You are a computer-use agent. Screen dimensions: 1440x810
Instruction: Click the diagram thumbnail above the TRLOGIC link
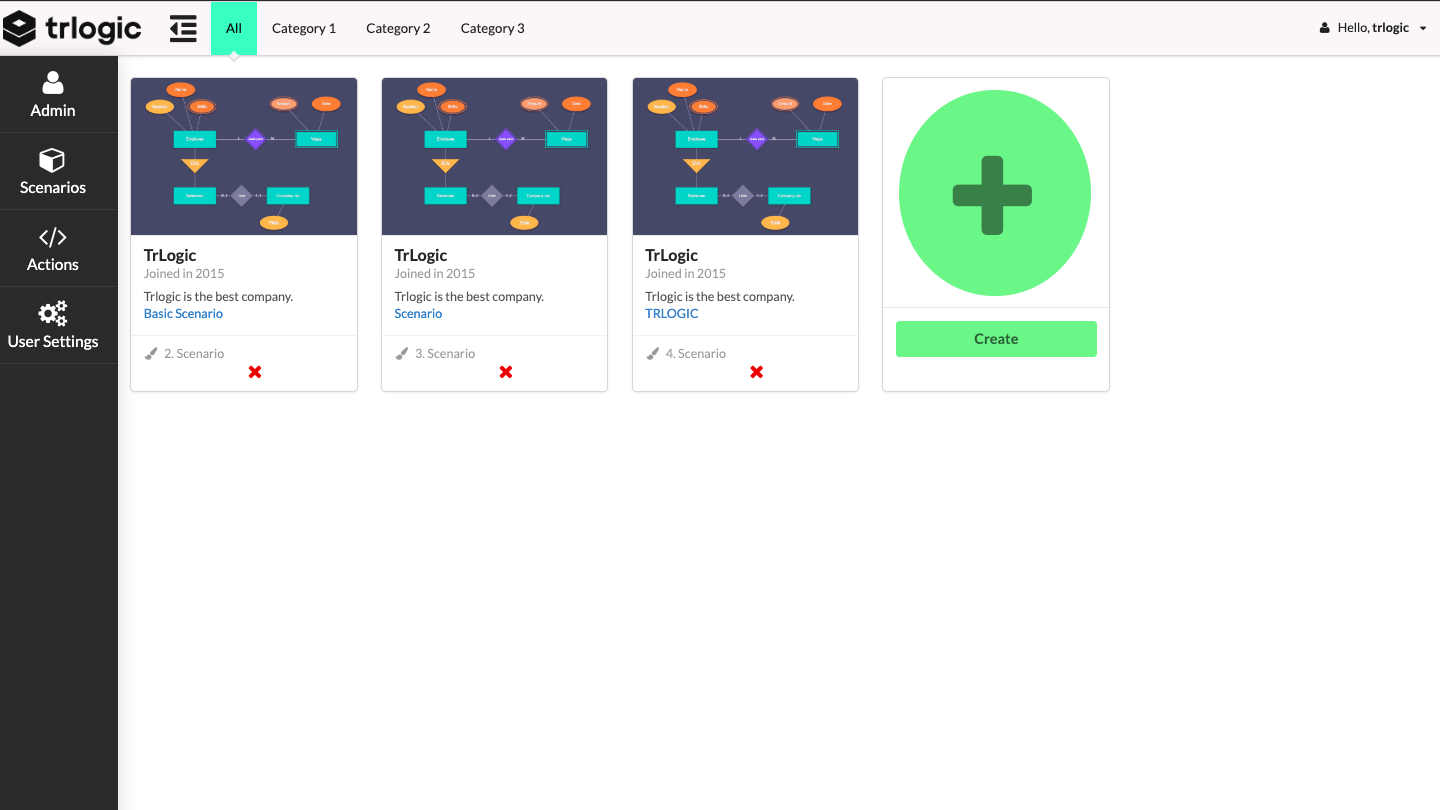point(746,156)
